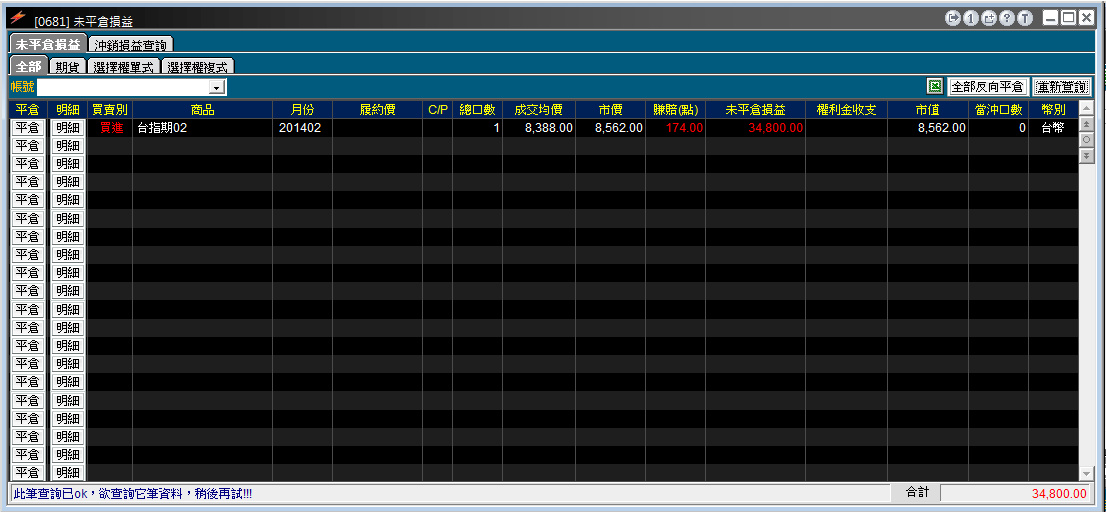Click the 成交均價 column header
Image resolution: width=1106 pixels, height=512 pixels.
[x=539, y=110]
